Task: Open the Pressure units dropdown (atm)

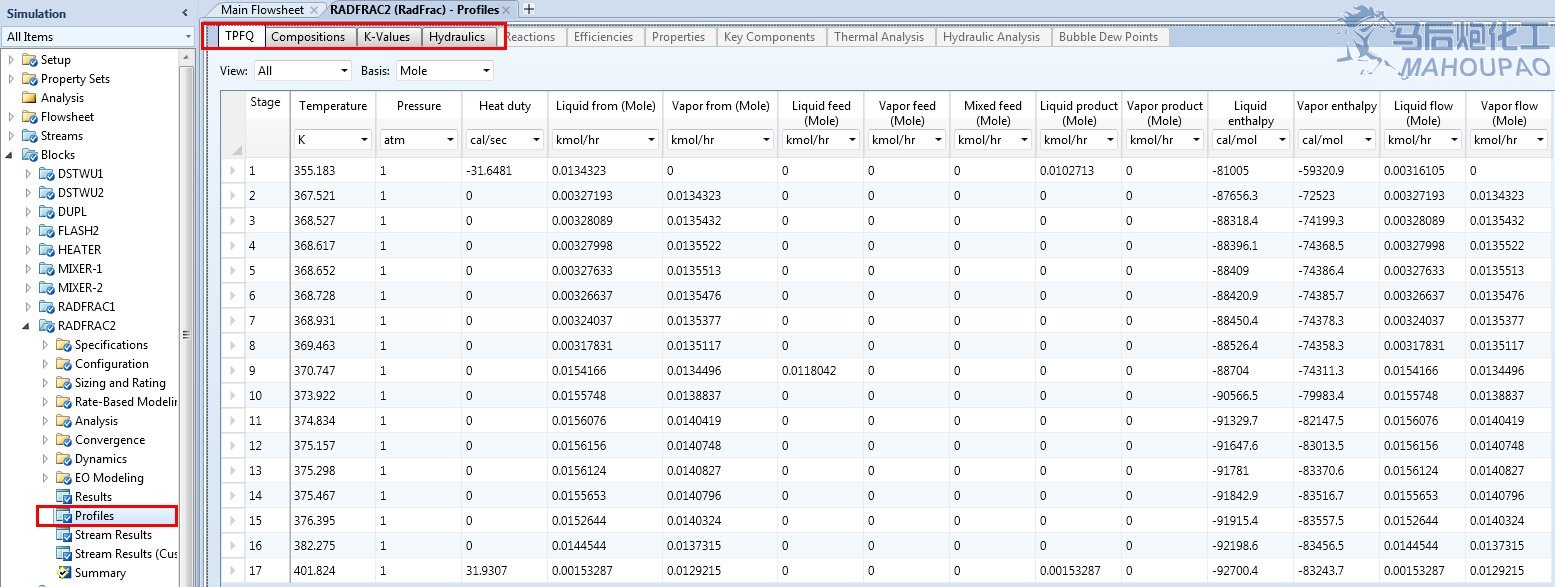Action: pyautogui.click(x=418, y=140)
